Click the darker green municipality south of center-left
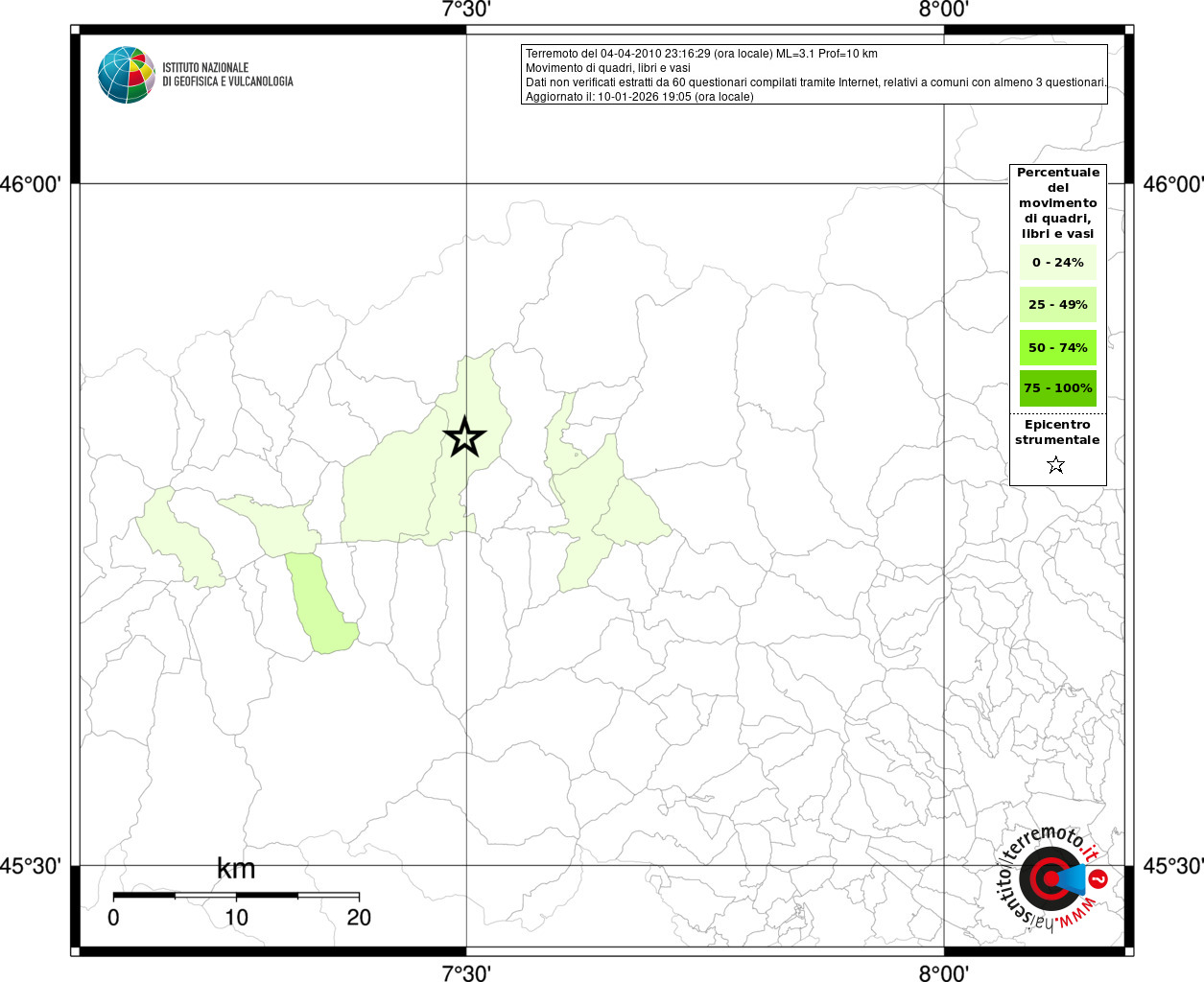1204x982 pixels. (x=322, y=606)
